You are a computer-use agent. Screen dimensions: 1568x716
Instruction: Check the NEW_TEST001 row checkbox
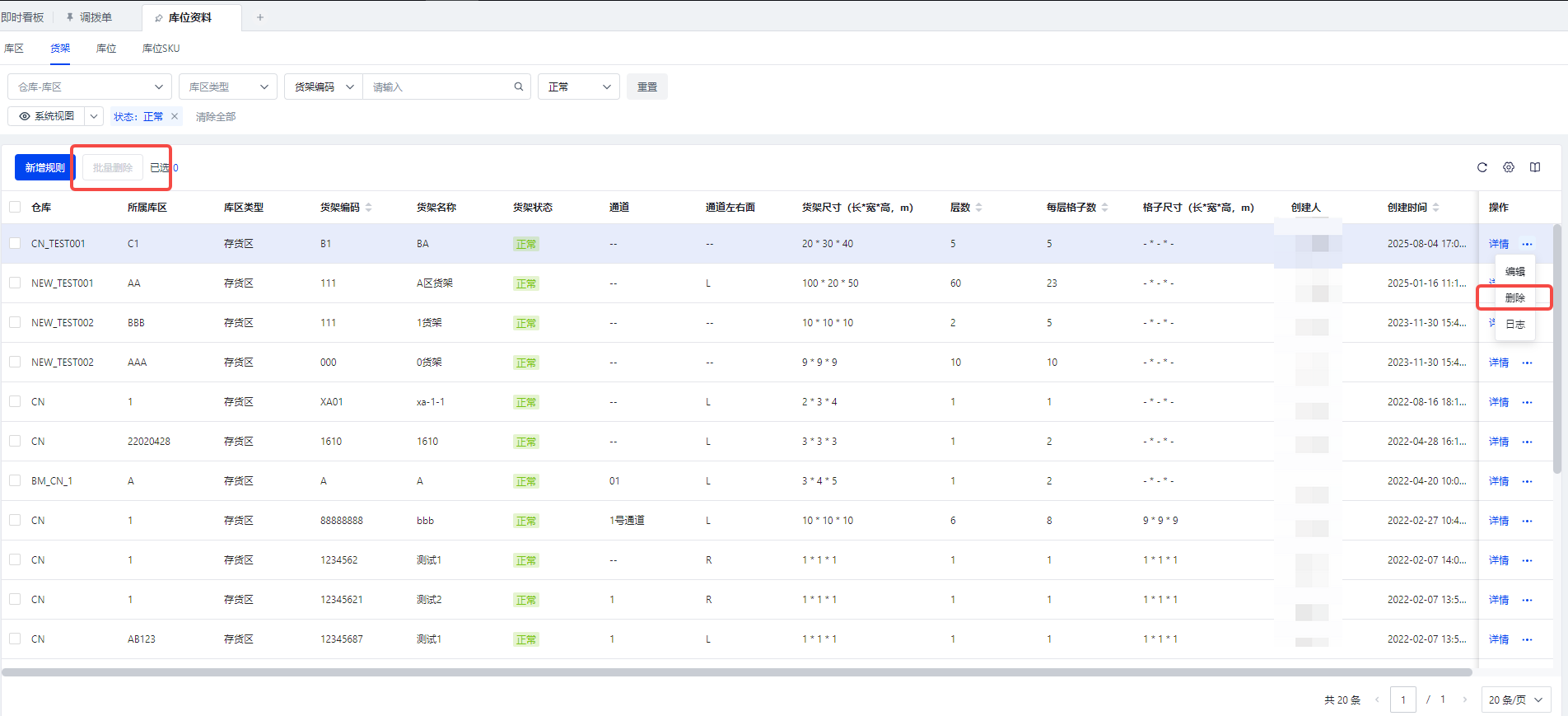tap(15, 283)
